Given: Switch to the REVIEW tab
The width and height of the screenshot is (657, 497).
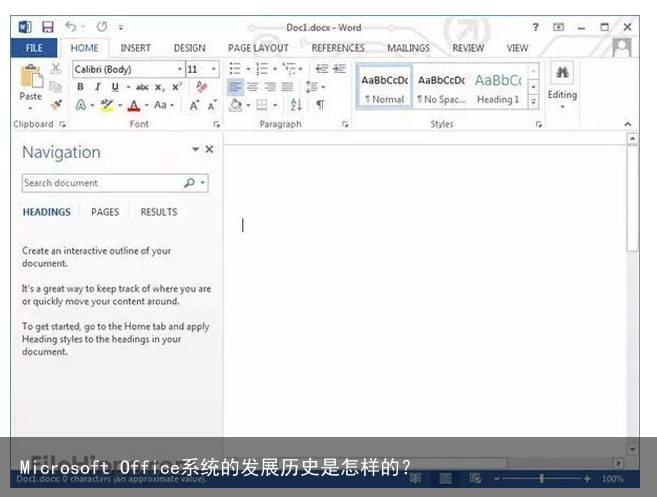Looking at the screenshot, I should point(468,48).
